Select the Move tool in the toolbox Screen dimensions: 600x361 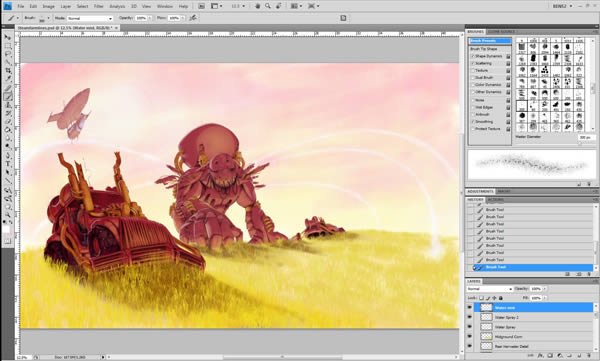coord(8,37)
